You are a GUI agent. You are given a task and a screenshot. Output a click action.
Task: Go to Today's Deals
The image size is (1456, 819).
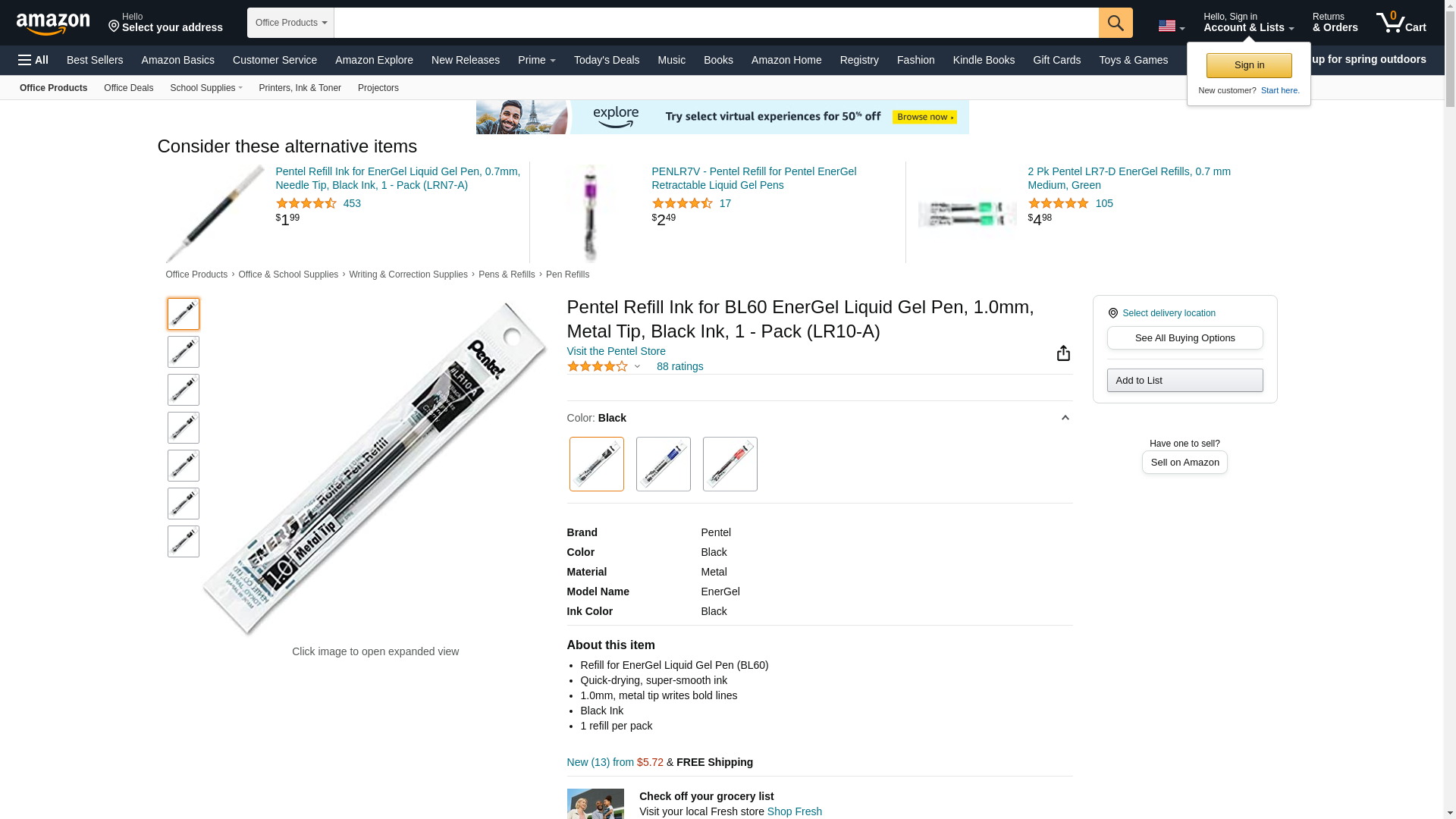(607, 60)
